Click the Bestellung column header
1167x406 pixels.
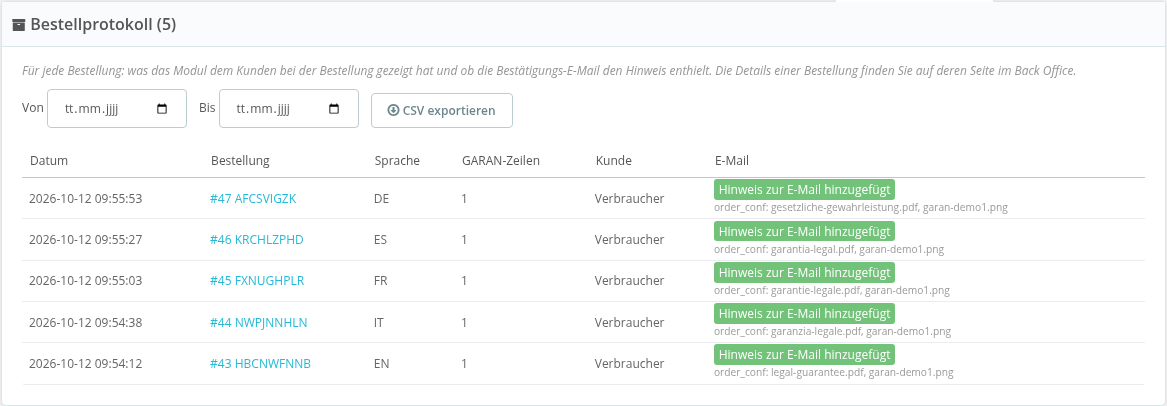(240, 161)
